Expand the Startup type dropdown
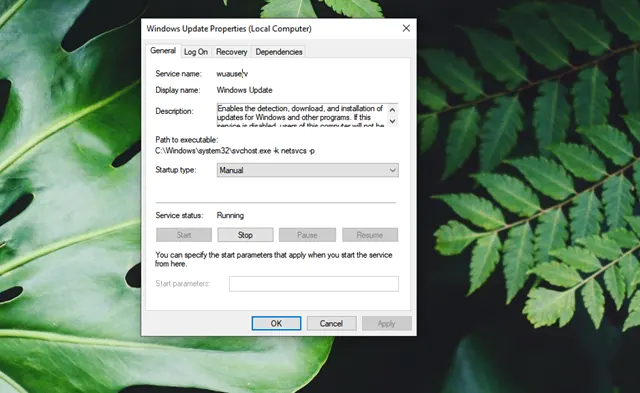This screenshot has height=393, width=640. [308, 170]
